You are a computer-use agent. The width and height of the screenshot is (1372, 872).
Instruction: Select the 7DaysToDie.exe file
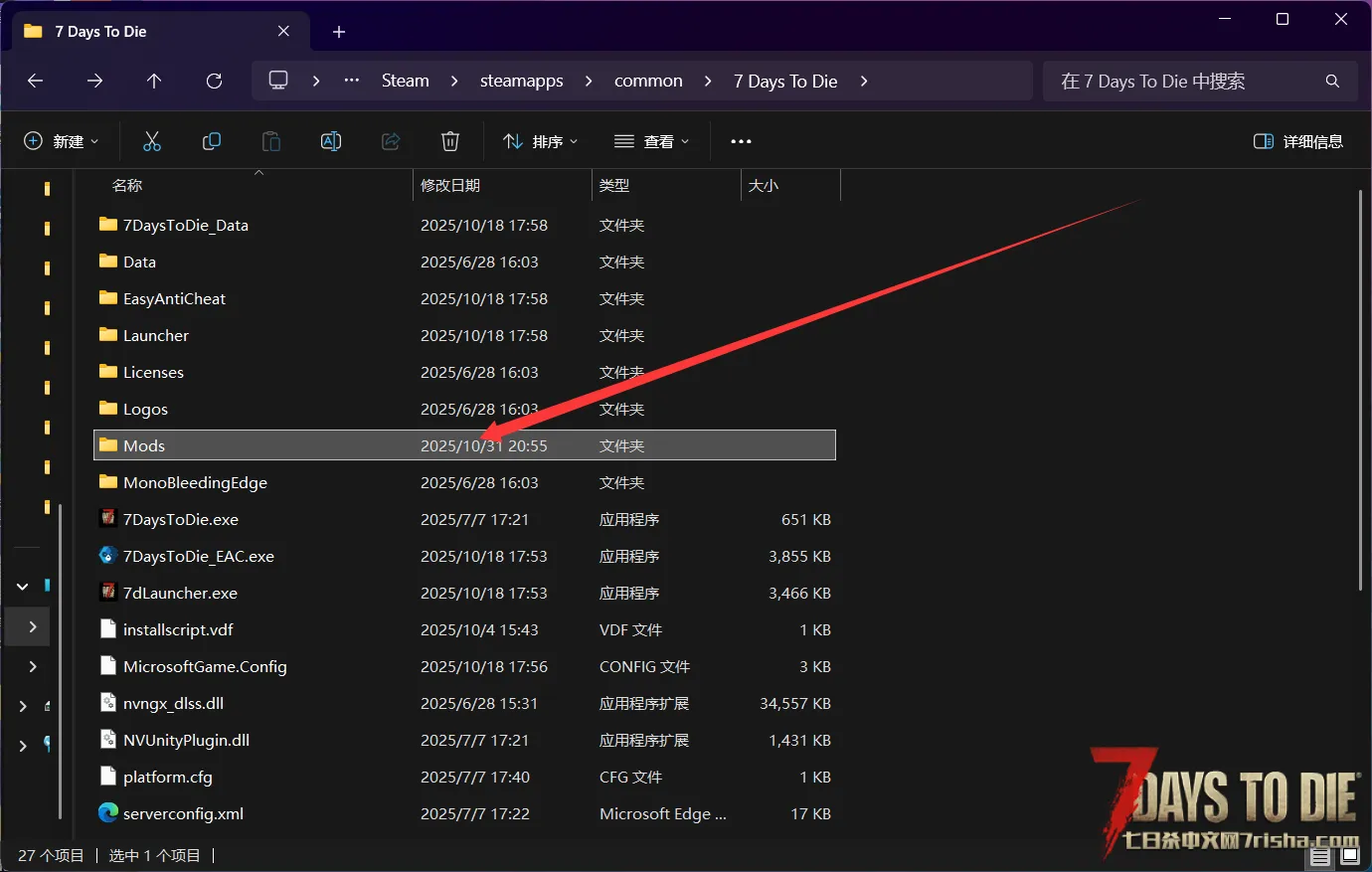(x=180, y=519)
